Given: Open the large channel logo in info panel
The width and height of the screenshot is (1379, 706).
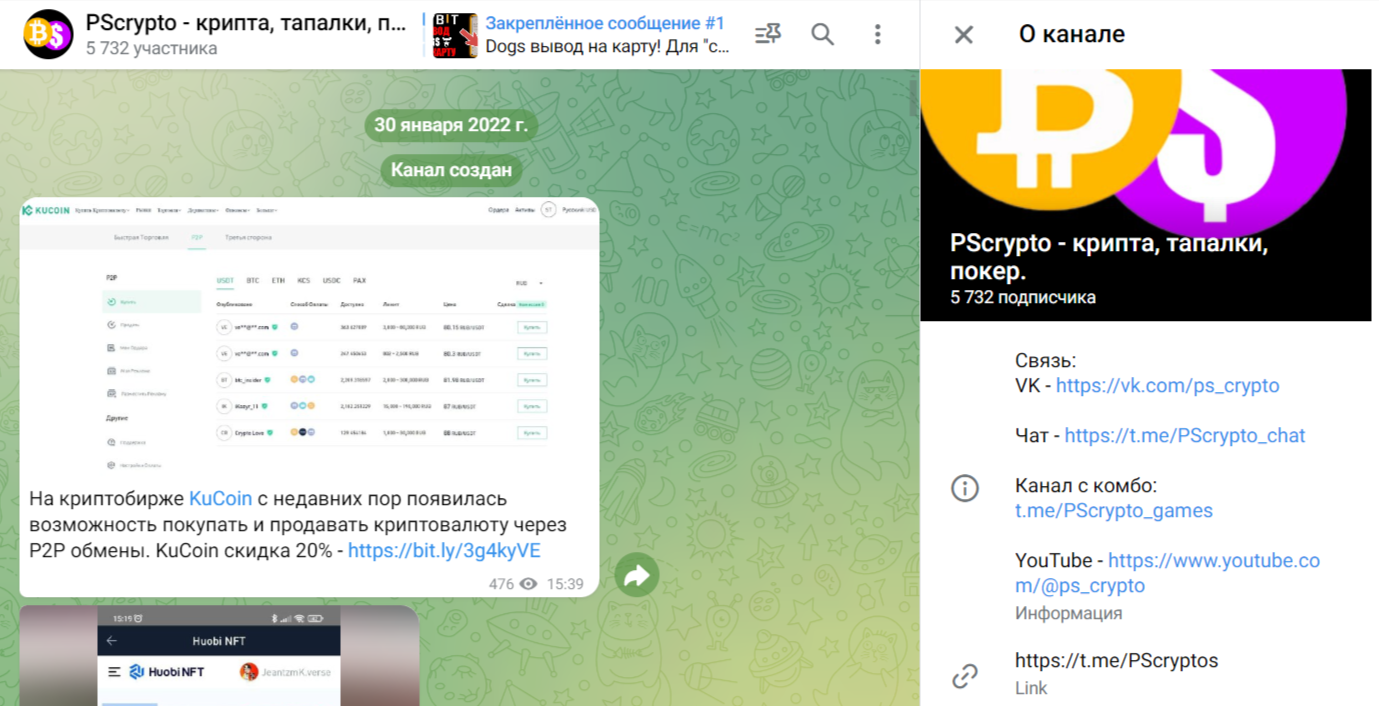Looking at the screenshot, I should (x=1146, y=195).
